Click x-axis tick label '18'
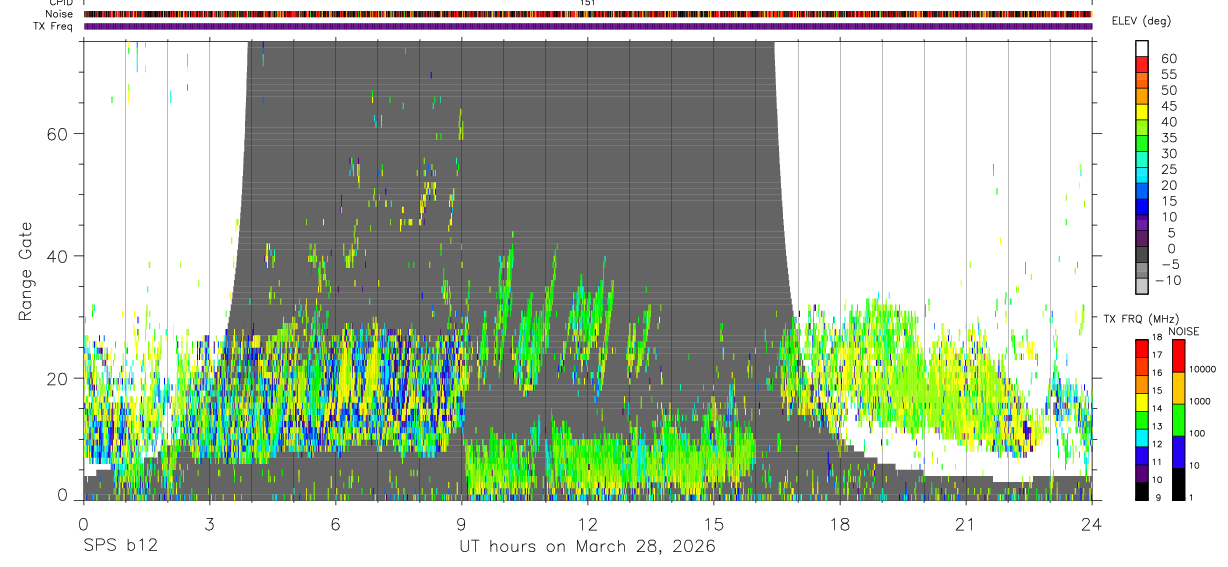This screenshot has width=1228, height=567. click(x=840, y=525)
